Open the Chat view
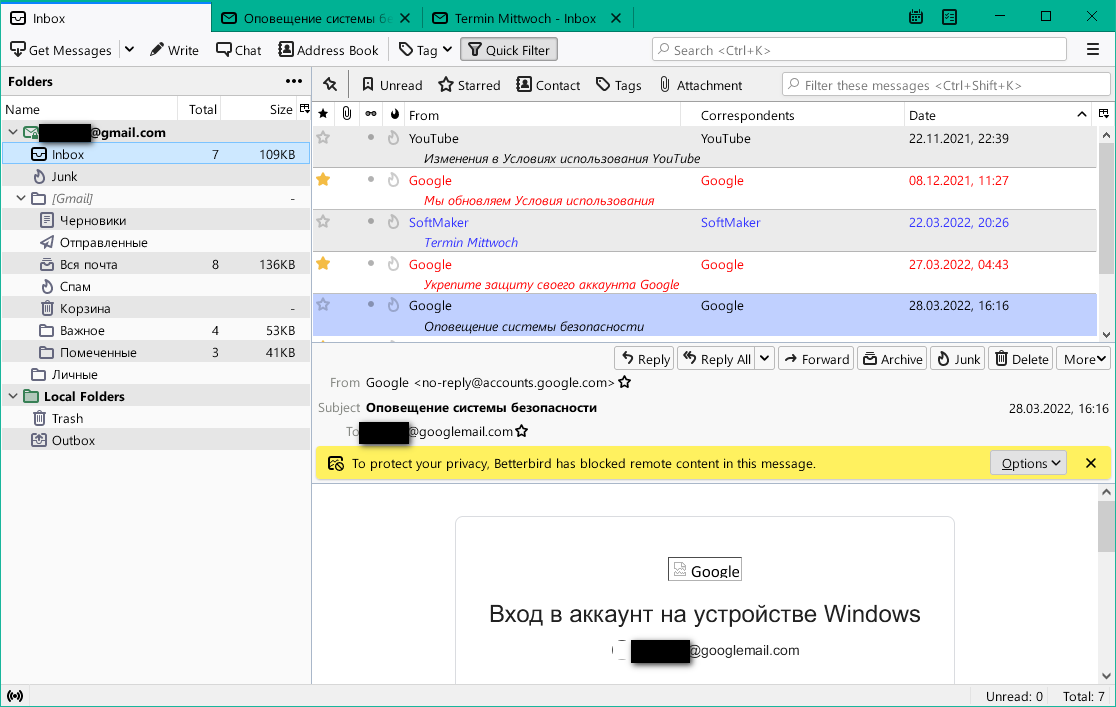1116x707 pixels. click(x=239, y=50)
